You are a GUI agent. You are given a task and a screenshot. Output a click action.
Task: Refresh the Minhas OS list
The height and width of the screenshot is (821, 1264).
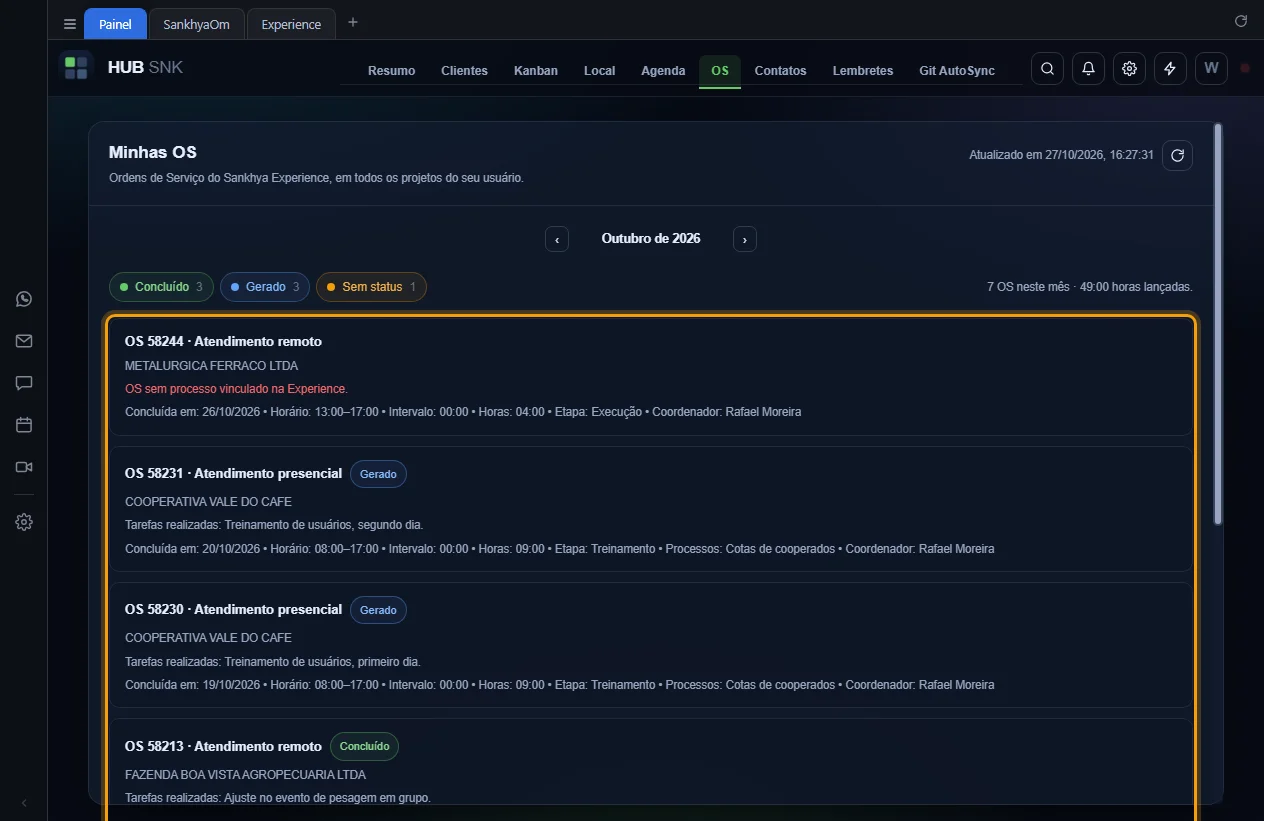click(x=1177, y=155)
